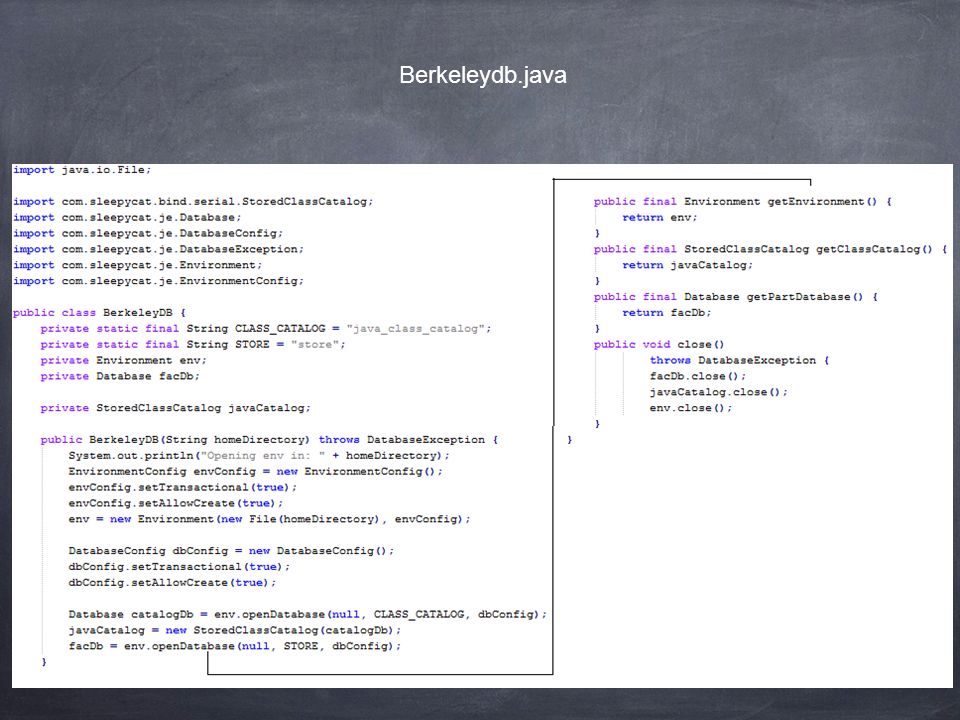Click the getClassCatalog() method signature
The width and height of the screenshot is (960, 720).
770,249
